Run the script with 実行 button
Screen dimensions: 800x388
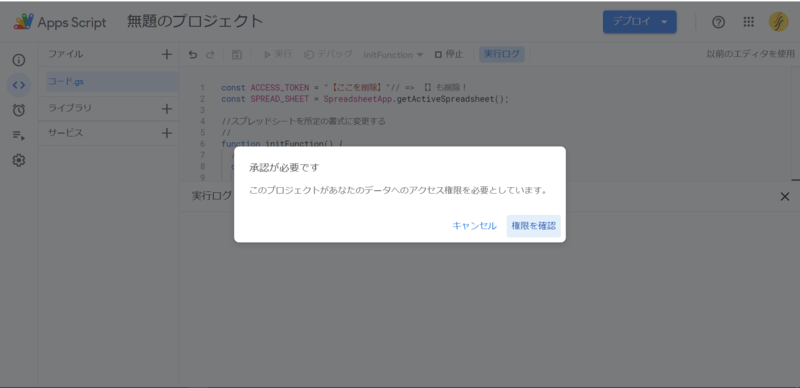(278, 54)
